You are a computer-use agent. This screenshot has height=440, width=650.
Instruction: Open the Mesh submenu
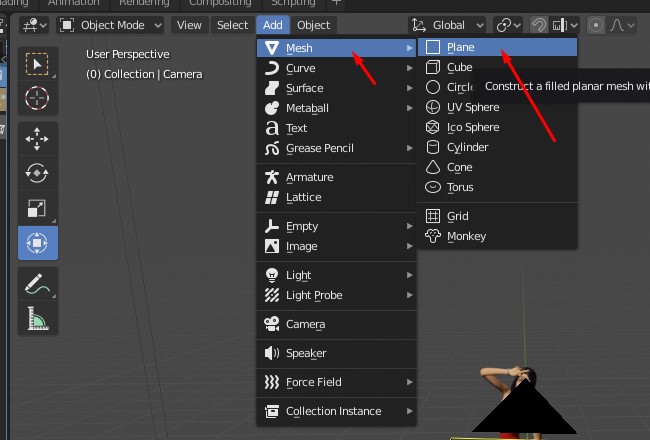point(337,48)
